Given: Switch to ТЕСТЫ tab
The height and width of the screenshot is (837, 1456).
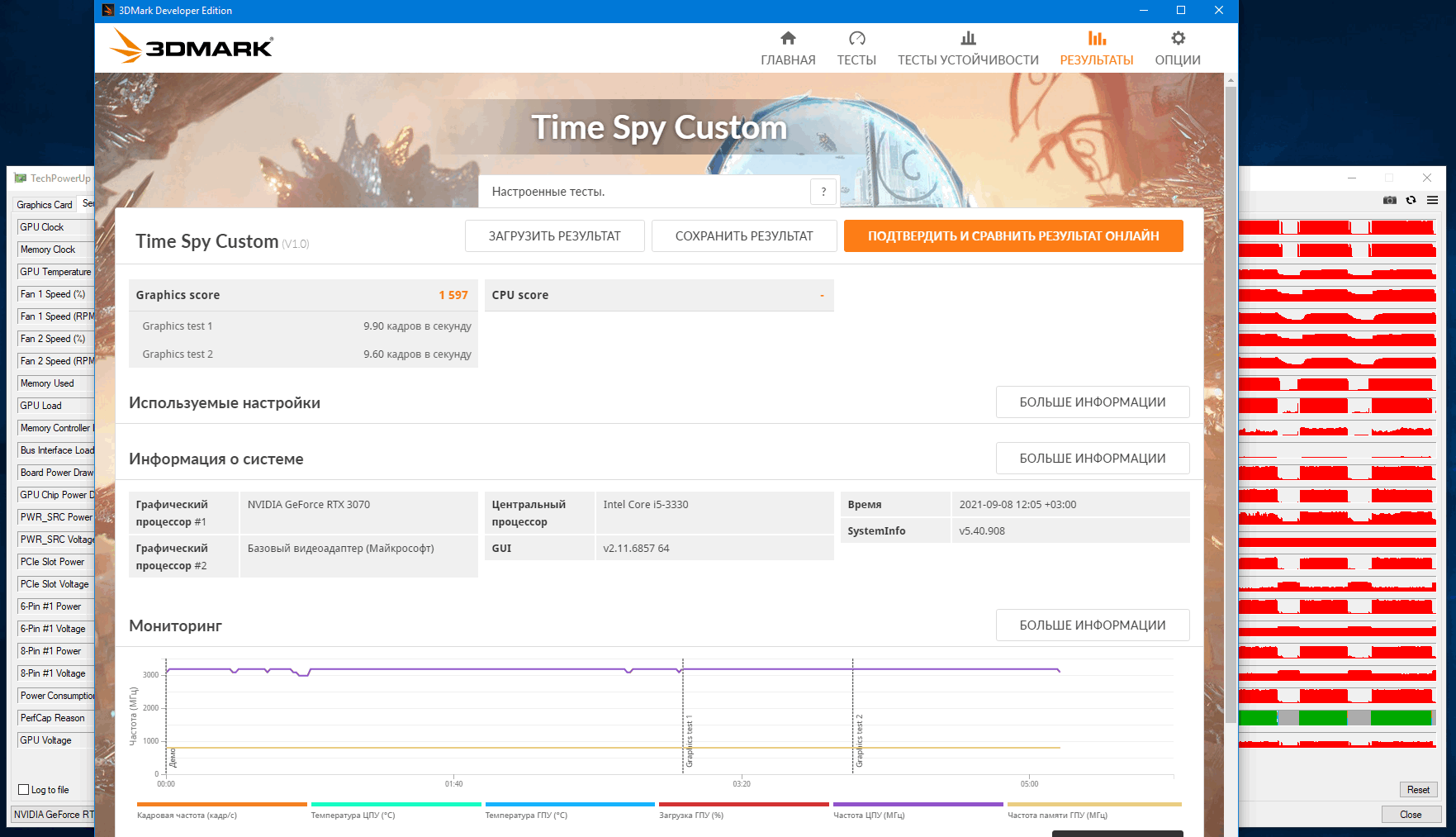Looking at the screenshot, I should (x=856, y=49).
